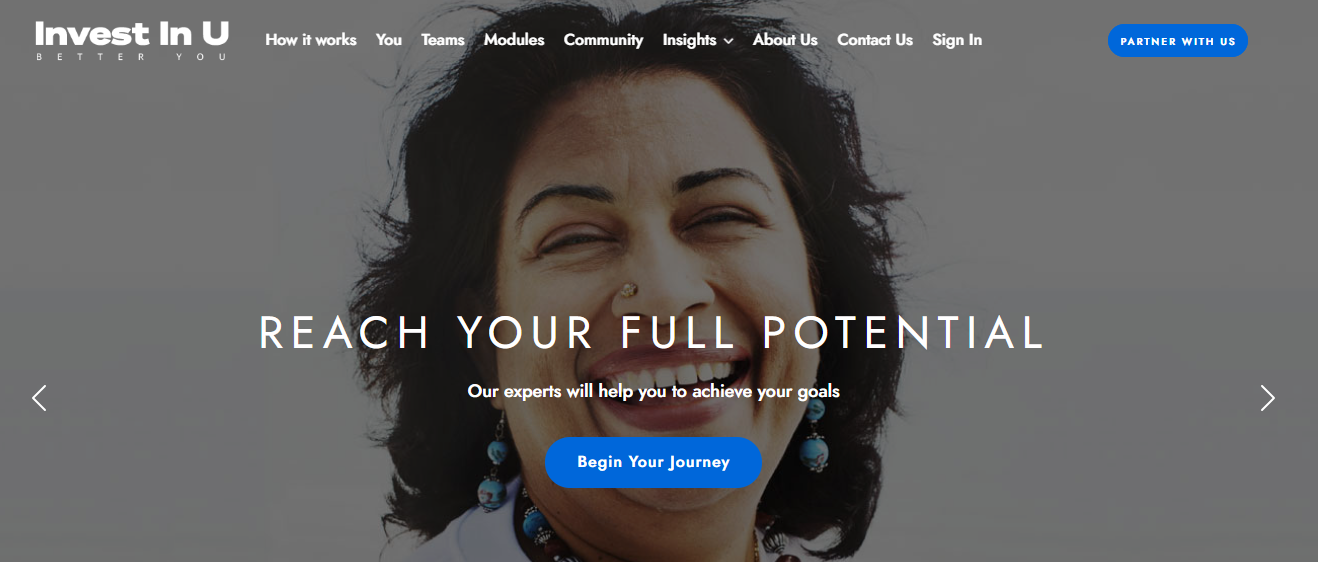The height and width of the screenshot is (562, 1318).
Task: Advance to the next slide with right arrow
Action: [1267, 398]
